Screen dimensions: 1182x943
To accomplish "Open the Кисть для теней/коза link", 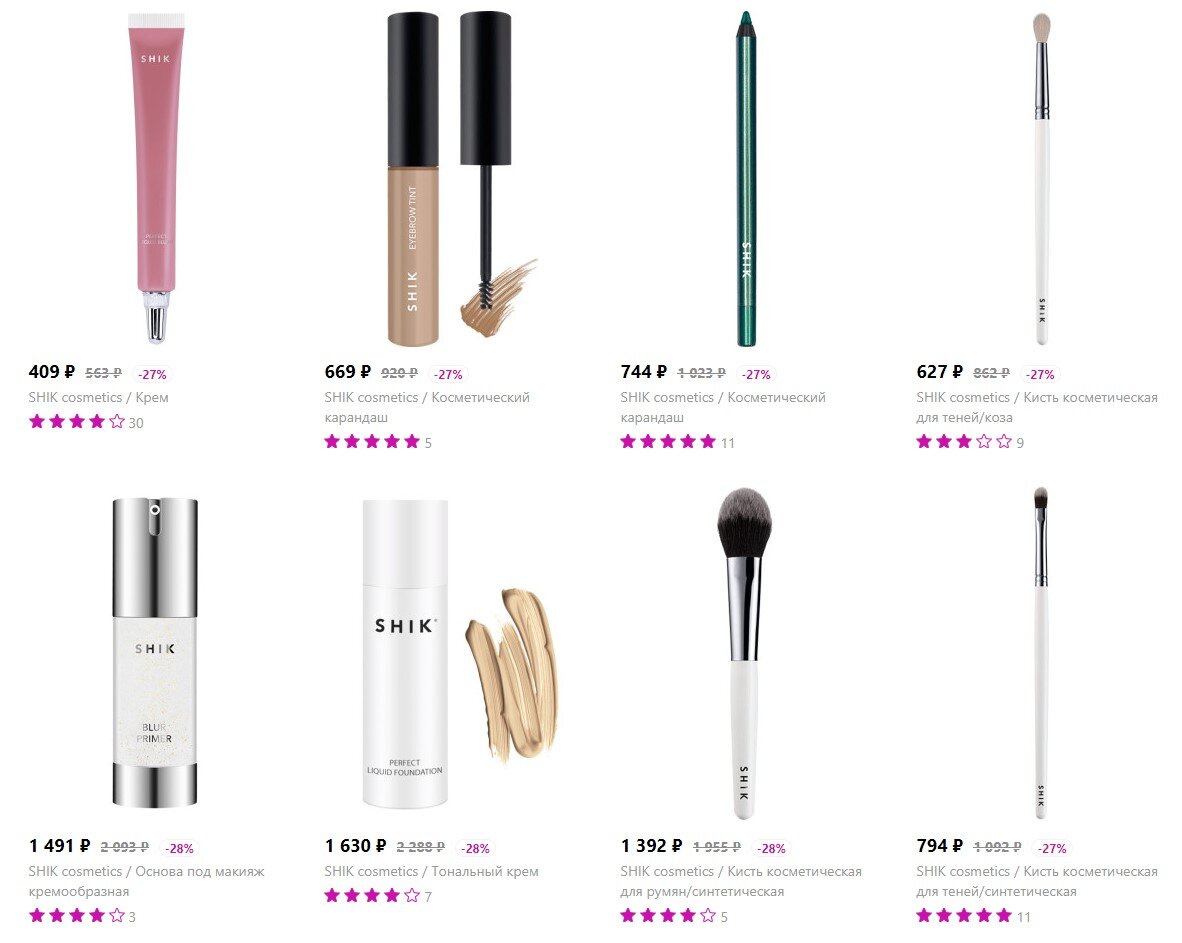I will coord(1037,407).
